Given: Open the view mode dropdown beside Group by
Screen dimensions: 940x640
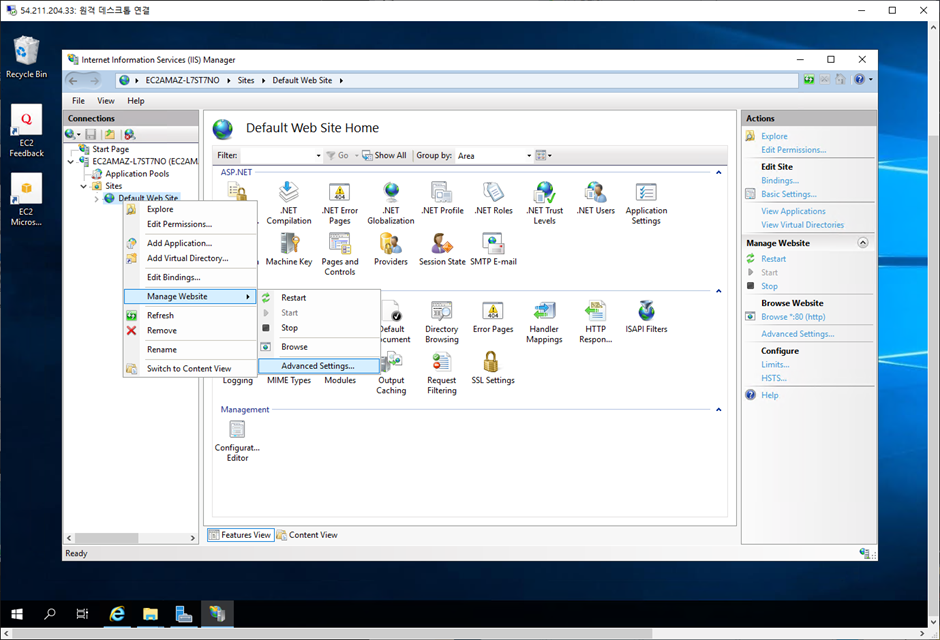Looking at the screenshot, I should tap(544, 155).
